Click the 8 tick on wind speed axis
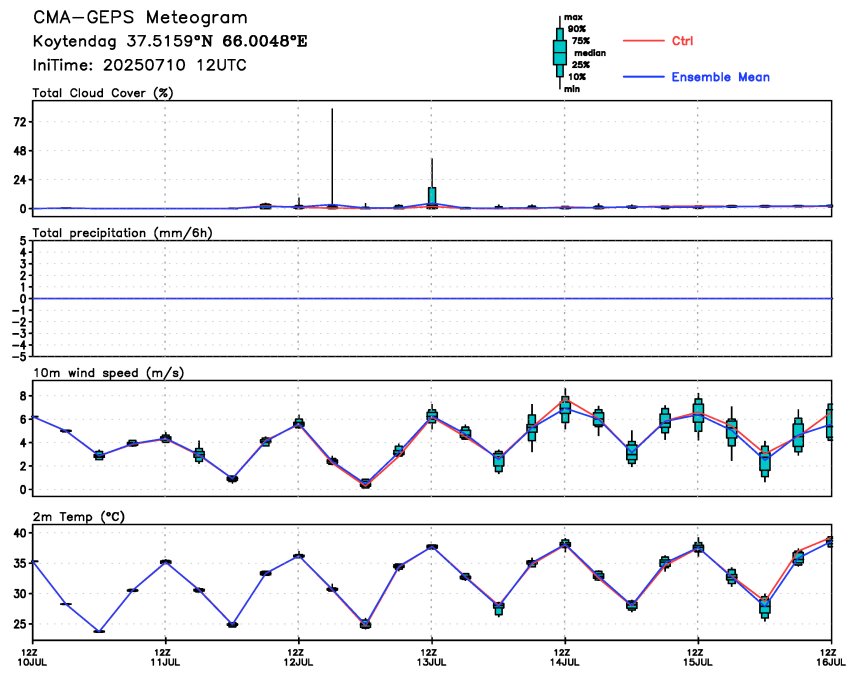Image resolution: width=856 pixels, height=678 pixels. tap(23, 396)
